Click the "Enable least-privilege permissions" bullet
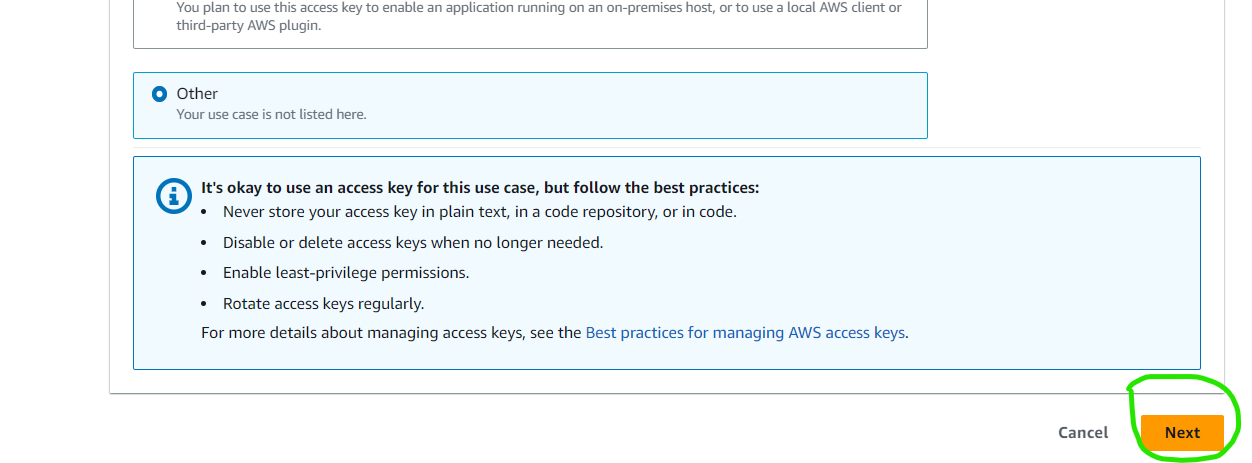Screen dimensions: 1252x463 pyautogui.click(x=346, y=272)
